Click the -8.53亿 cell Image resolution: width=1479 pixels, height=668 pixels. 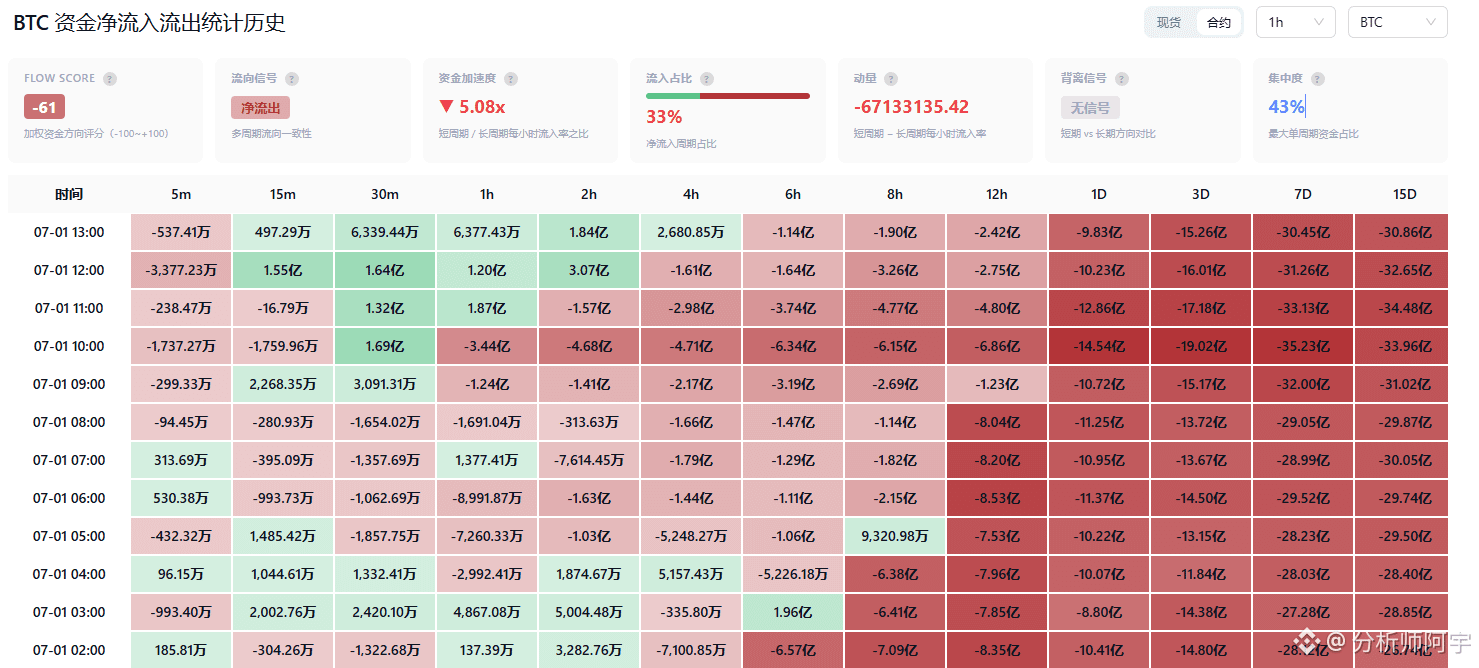(x=997, y=498)
